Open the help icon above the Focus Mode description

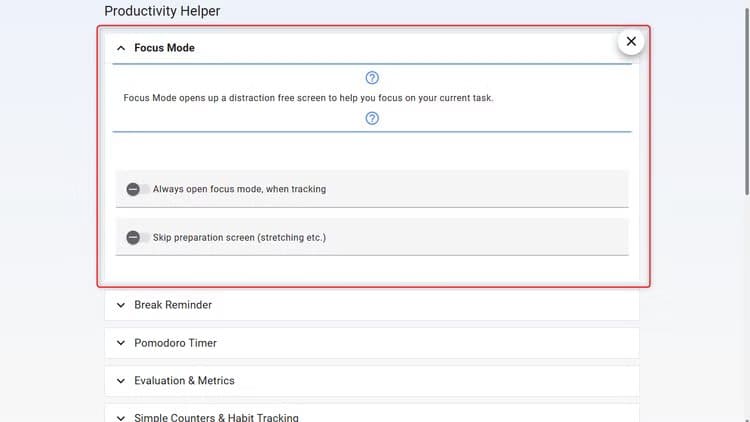click(372, 78)
